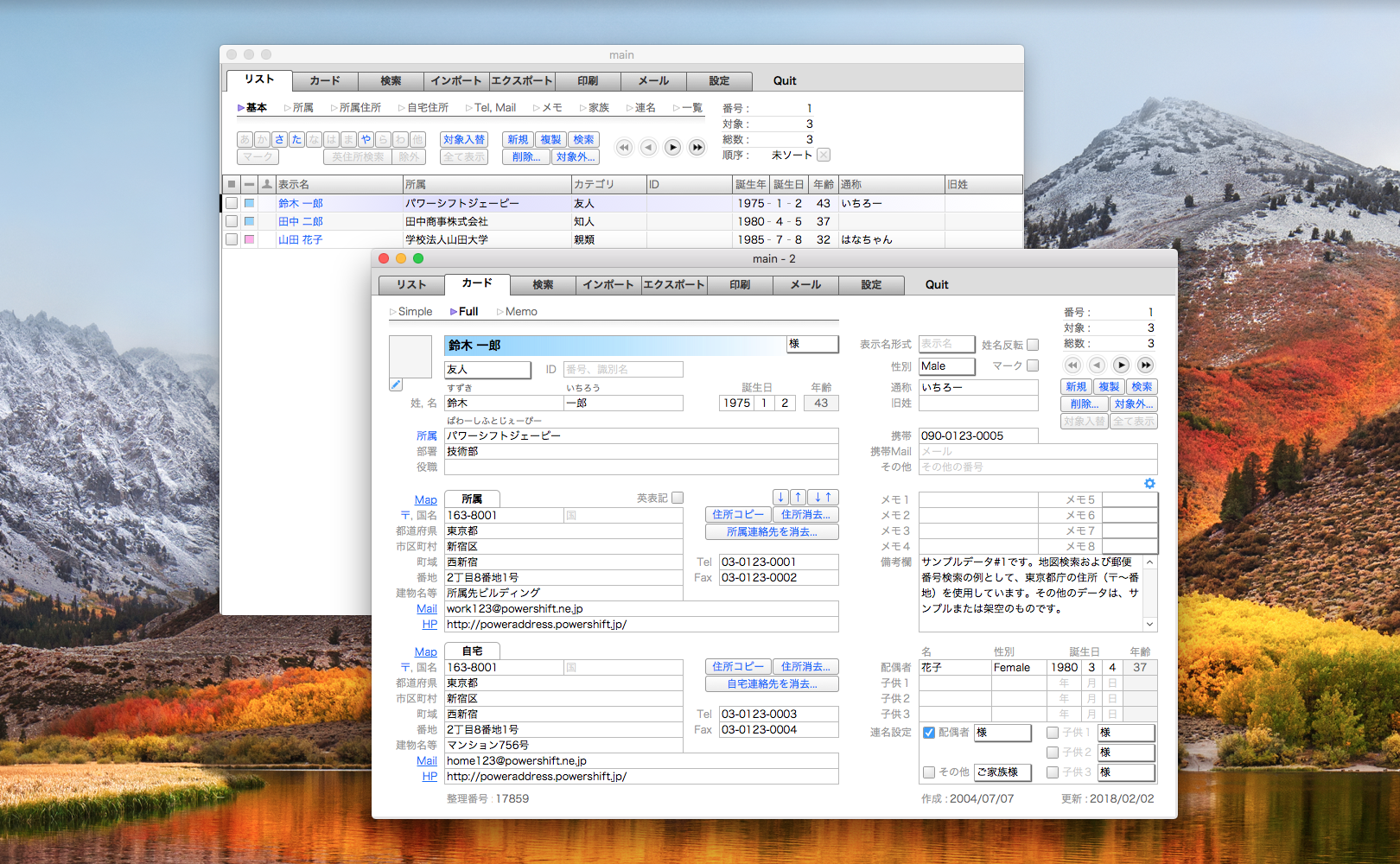1400x864 pixels.
Task: Check the 山田 花子 row checkbox
Action: [232, 240]
